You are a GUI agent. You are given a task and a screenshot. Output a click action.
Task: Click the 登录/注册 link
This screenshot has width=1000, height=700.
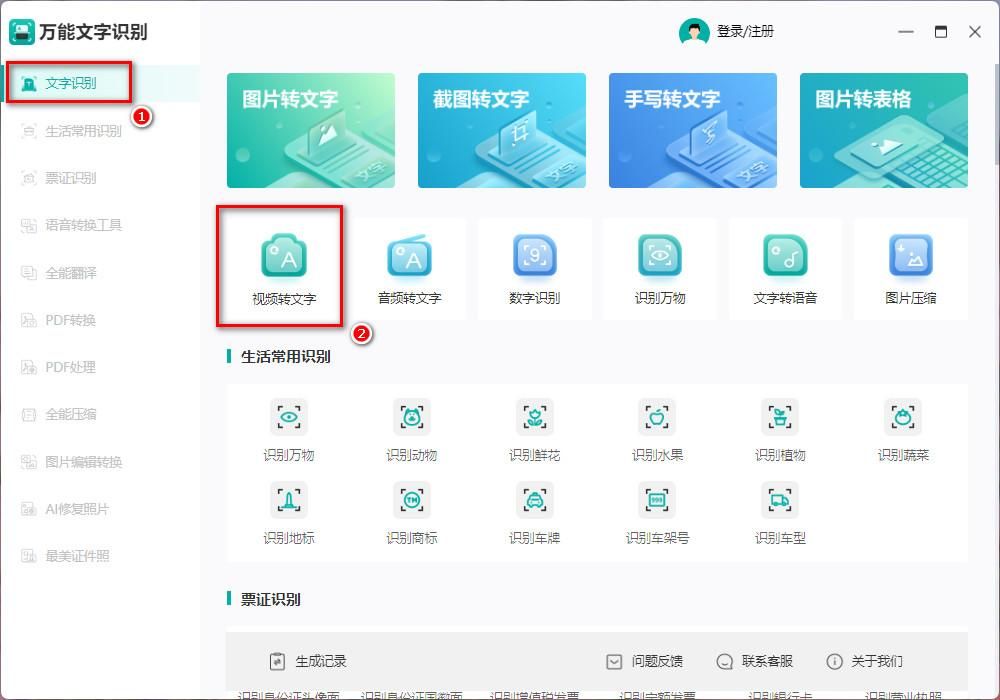pos(745,31)
